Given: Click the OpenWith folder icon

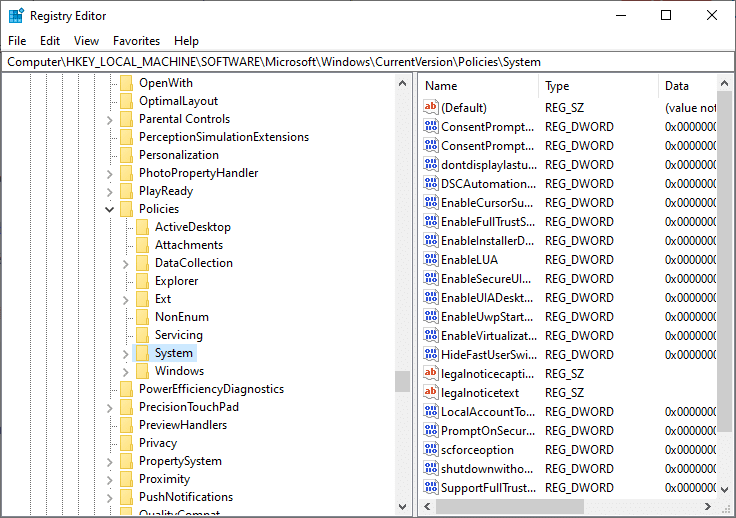Looking at the screenshot, I should click(x=126, y=83).
